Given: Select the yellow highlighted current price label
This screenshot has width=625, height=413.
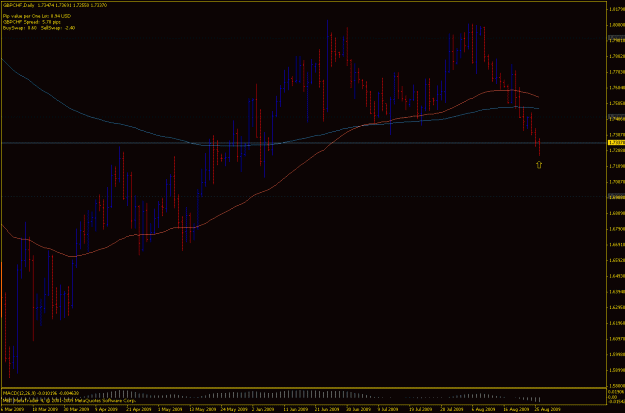Looking at the screenshot, I should pos(616,142).
